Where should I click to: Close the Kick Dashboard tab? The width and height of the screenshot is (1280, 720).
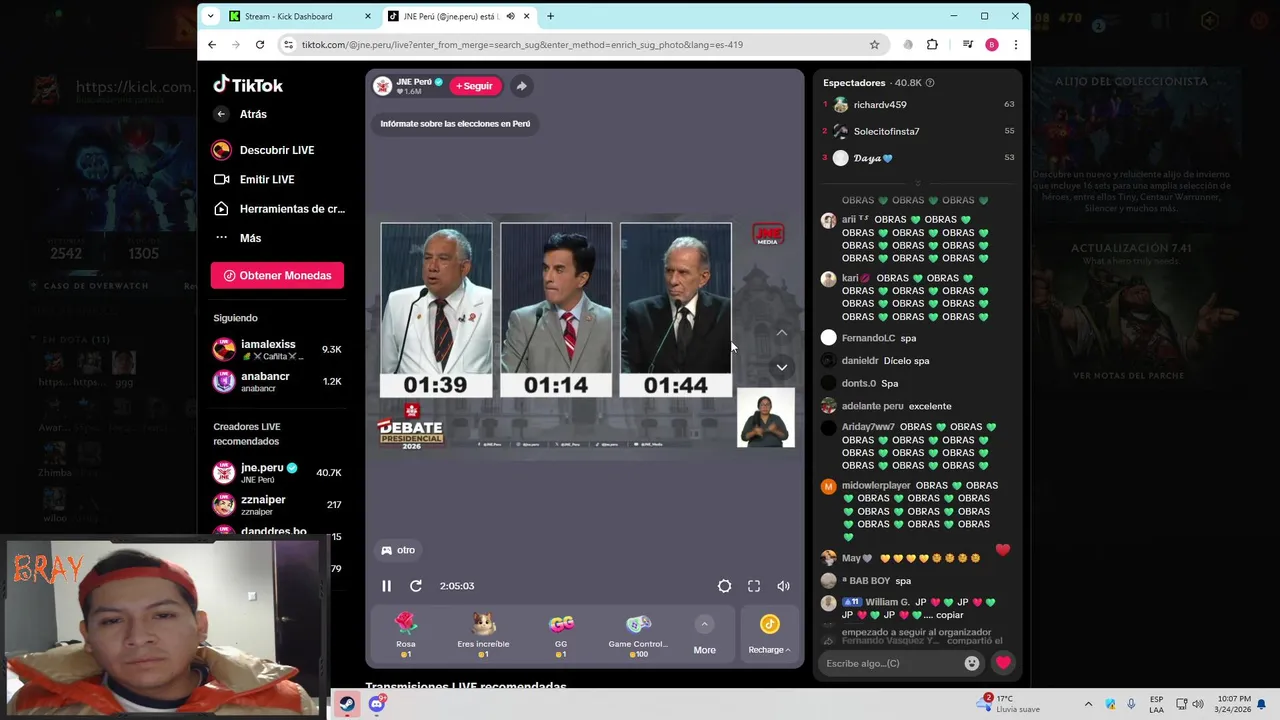click(368, 16)
